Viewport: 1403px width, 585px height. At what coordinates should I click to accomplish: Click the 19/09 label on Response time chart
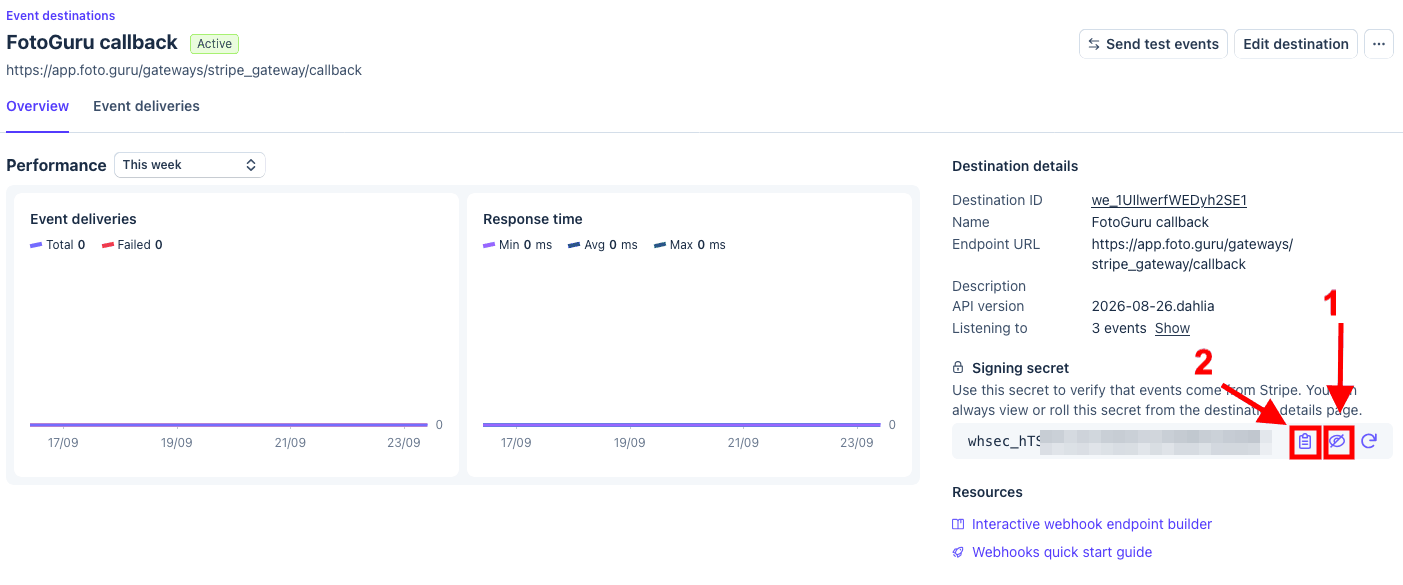tap(629, 443)
